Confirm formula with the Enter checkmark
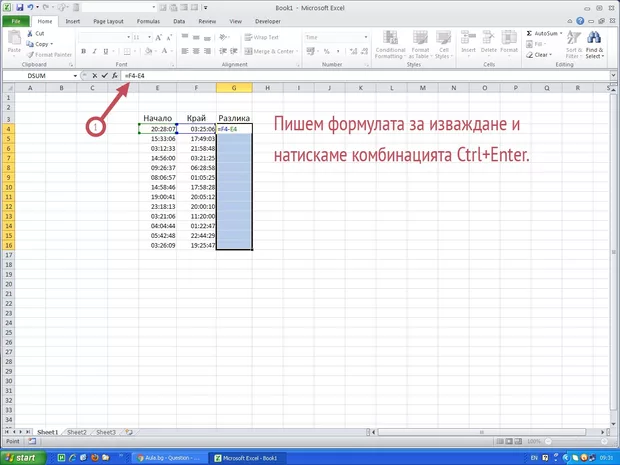The height and width of the screenshot is (465, 620). pyautogui.click(x=104, y=76)
